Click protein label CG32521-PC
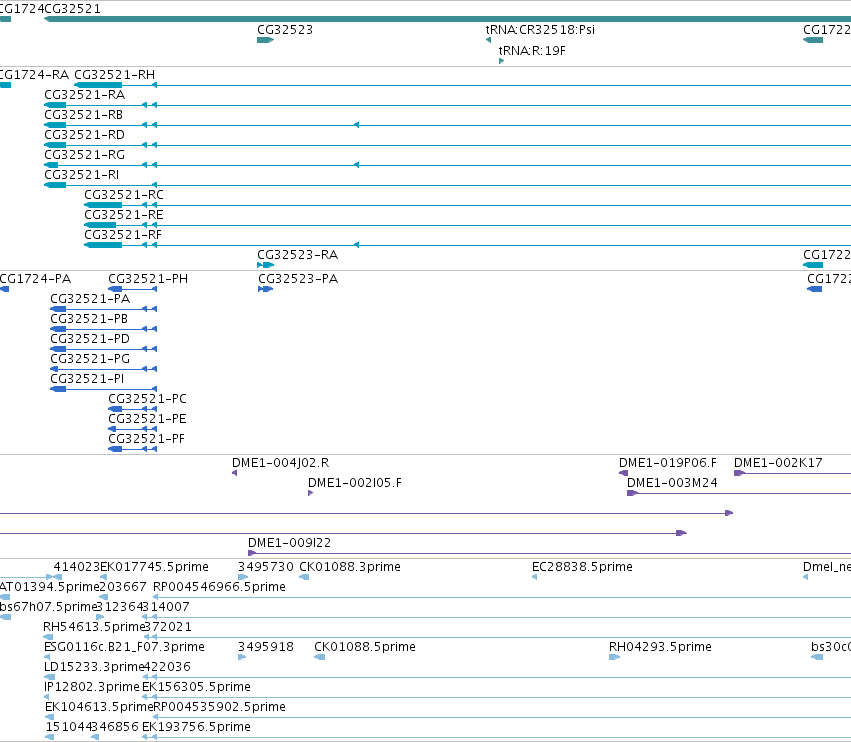 (x=148, y=399)
